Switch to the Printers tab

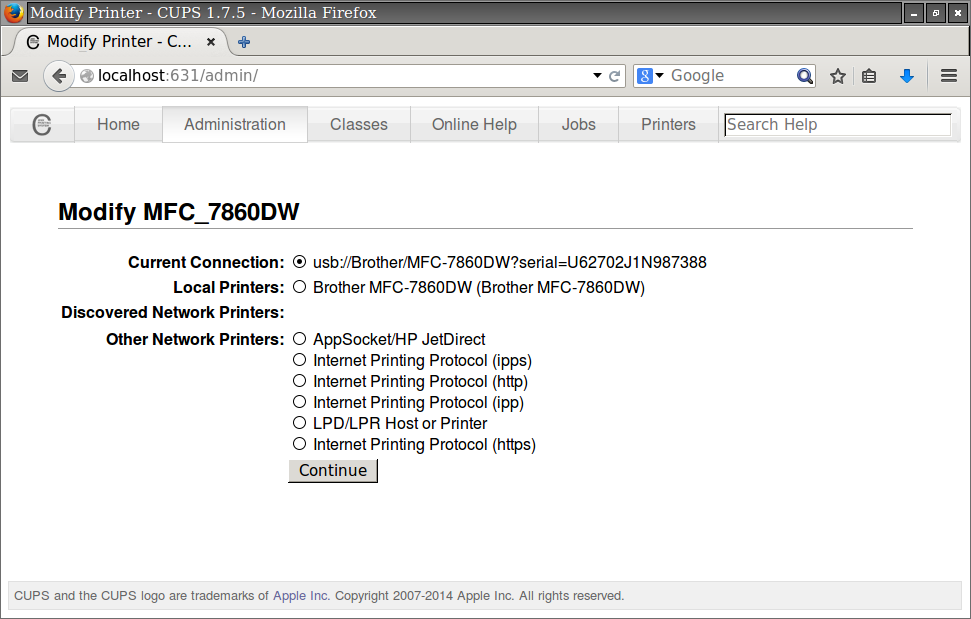click(x=667, y=124)
